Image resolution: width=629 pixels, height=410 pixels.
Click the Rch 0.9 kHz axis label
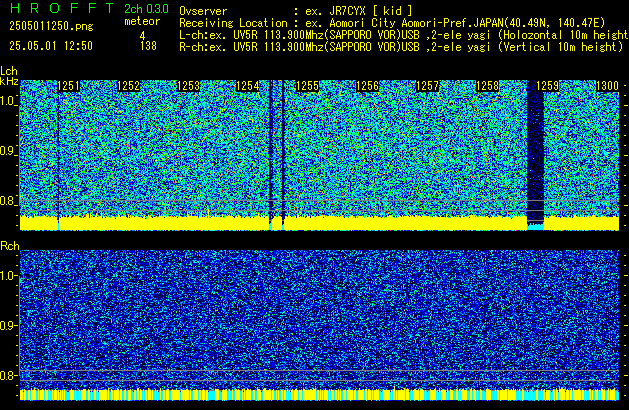point(8,325)
